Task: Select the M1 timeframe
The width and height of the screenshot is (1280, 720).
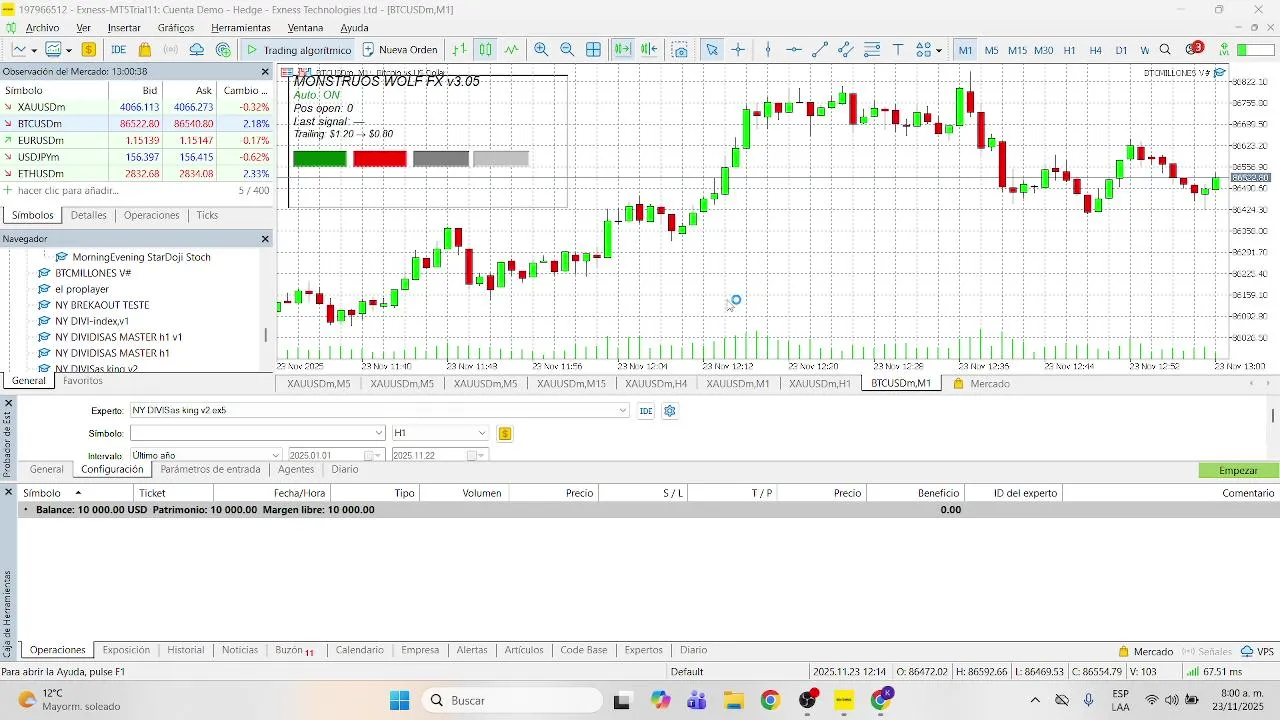Action: [965, 50]
